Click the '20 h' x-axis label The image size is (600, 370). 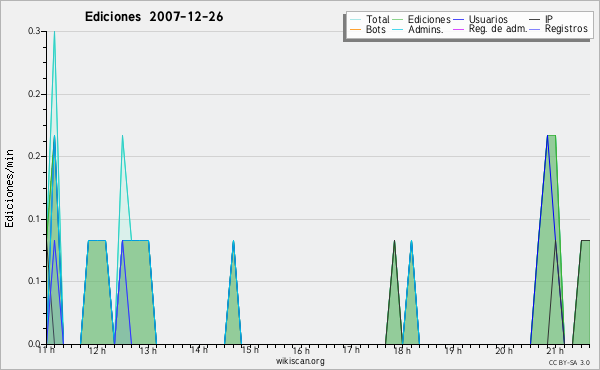pos(504,350)
